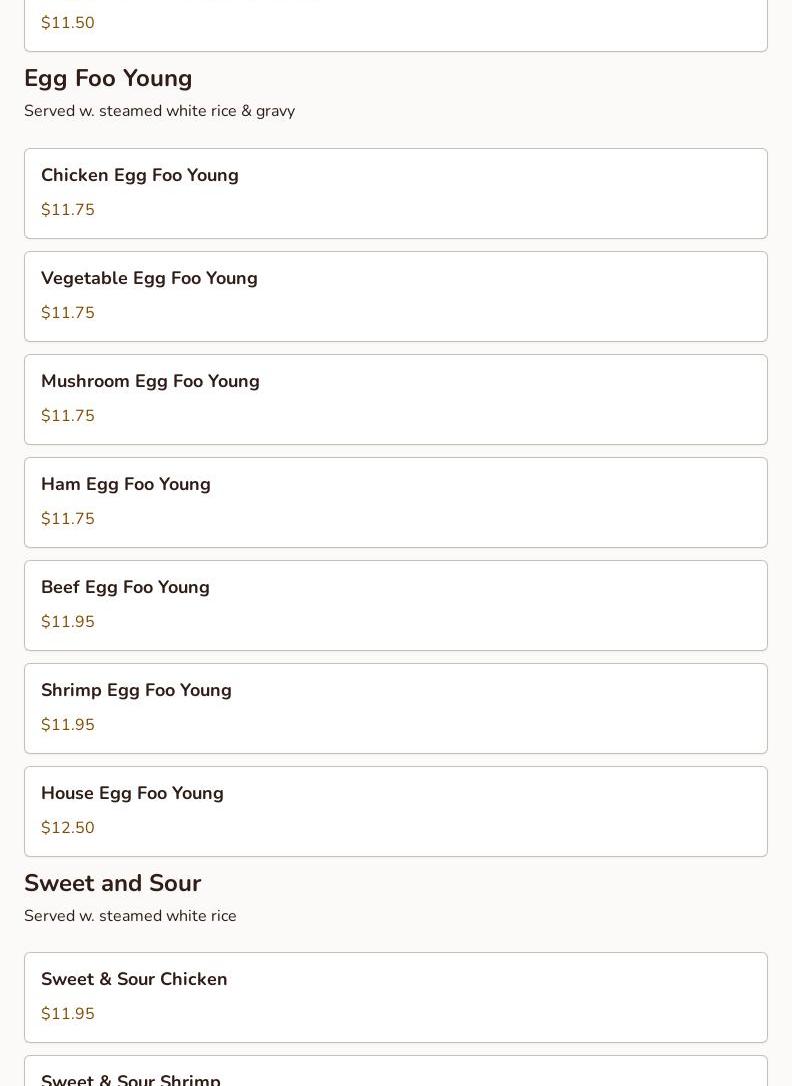Click the price under Chicken Egg Foo Young
The width and height of the screenshot is (792, 1086).
click(68, 210)
